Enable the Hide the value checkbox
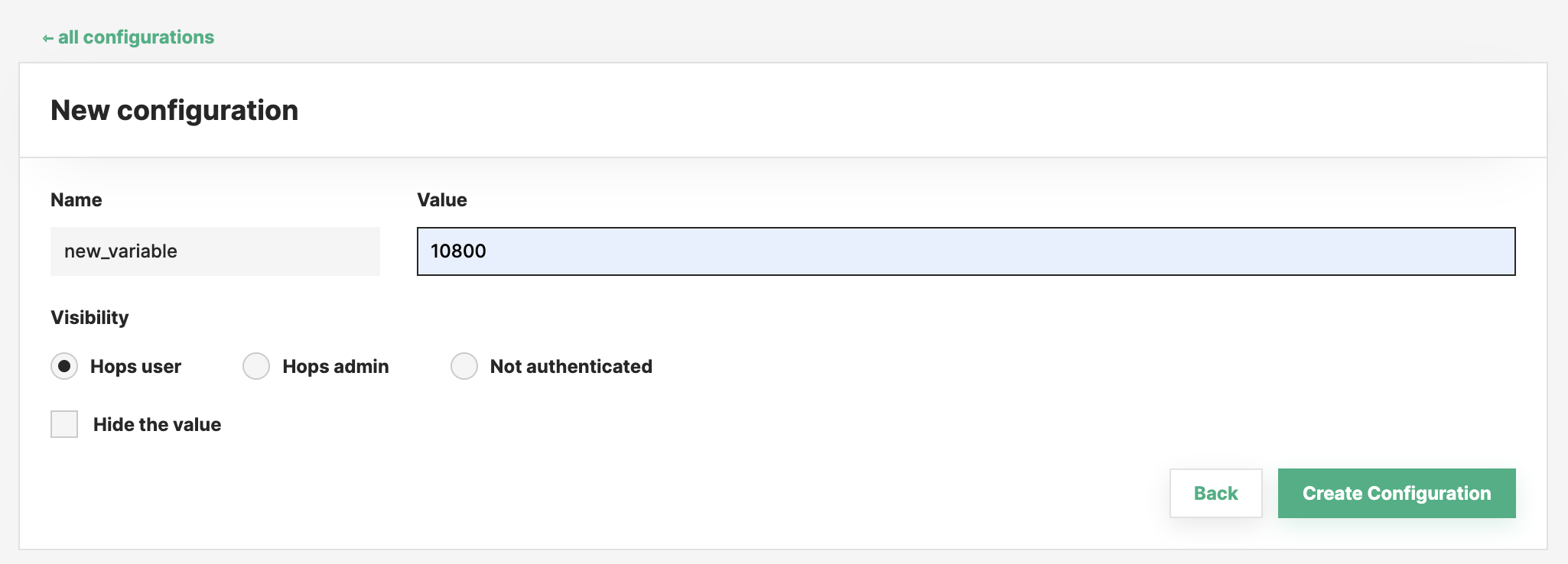This screenshot has width=1568, height=564. pyautogui.click(x=63, y=424)
